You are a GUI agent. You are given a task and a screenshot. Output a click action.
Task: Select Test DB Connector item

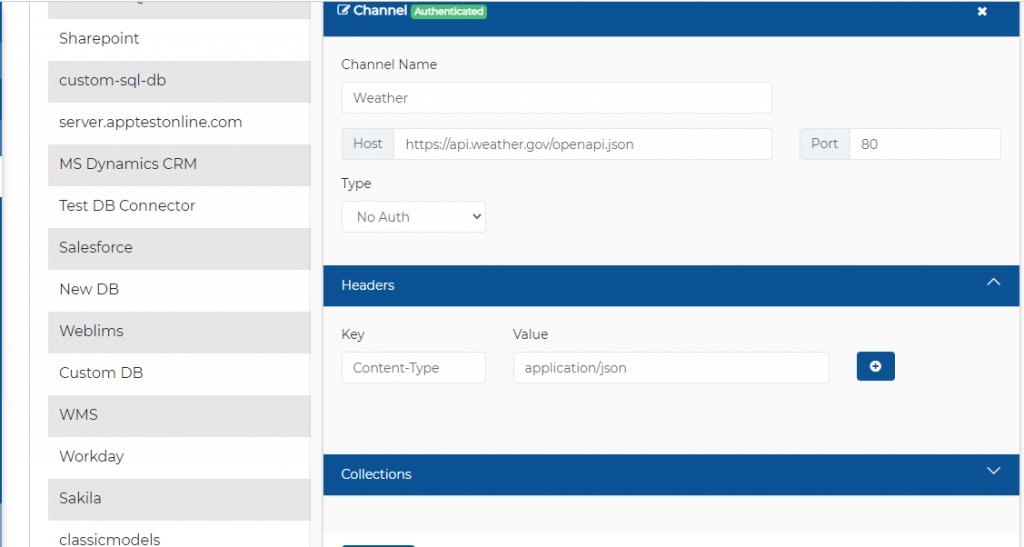127,206
